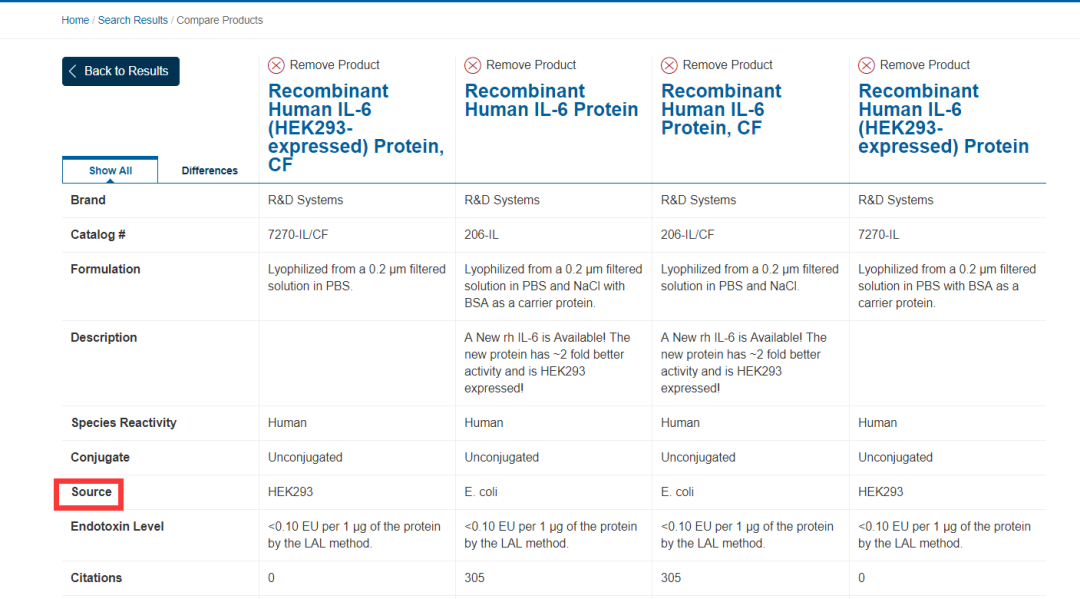Click the 206-IL/CF catalog number cell

click(x=687, y=235)
